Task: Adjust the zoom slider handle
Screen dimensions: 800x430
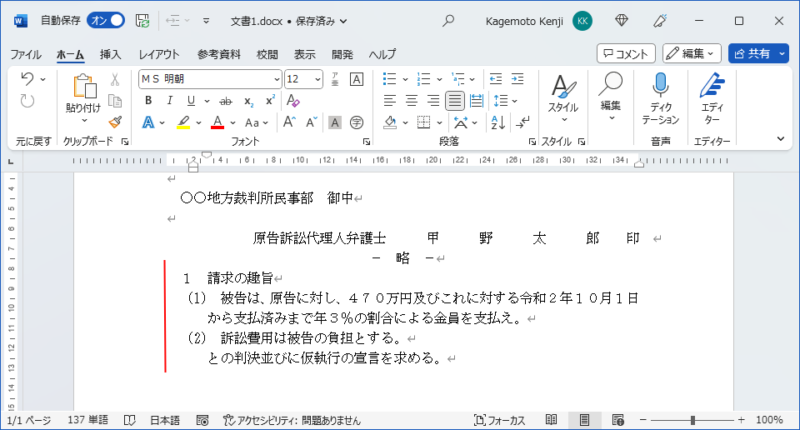Action: (692, 420)
